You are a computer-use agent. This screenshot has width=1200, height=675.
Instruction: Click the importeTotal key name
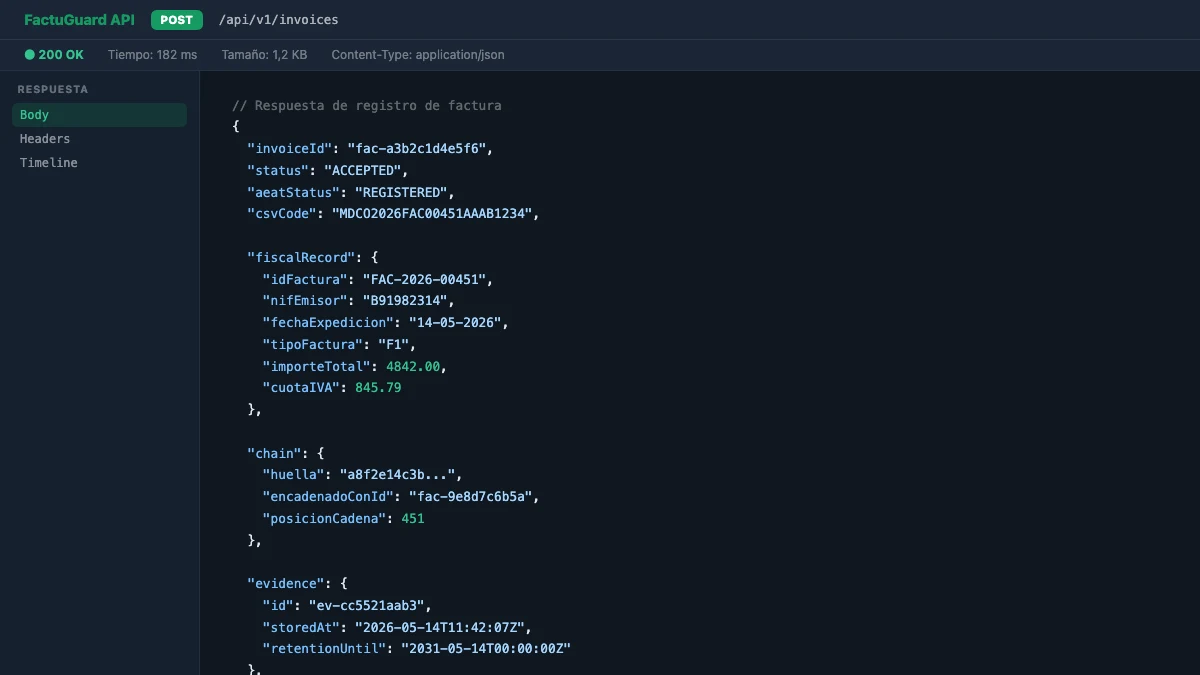pos(316,366)
